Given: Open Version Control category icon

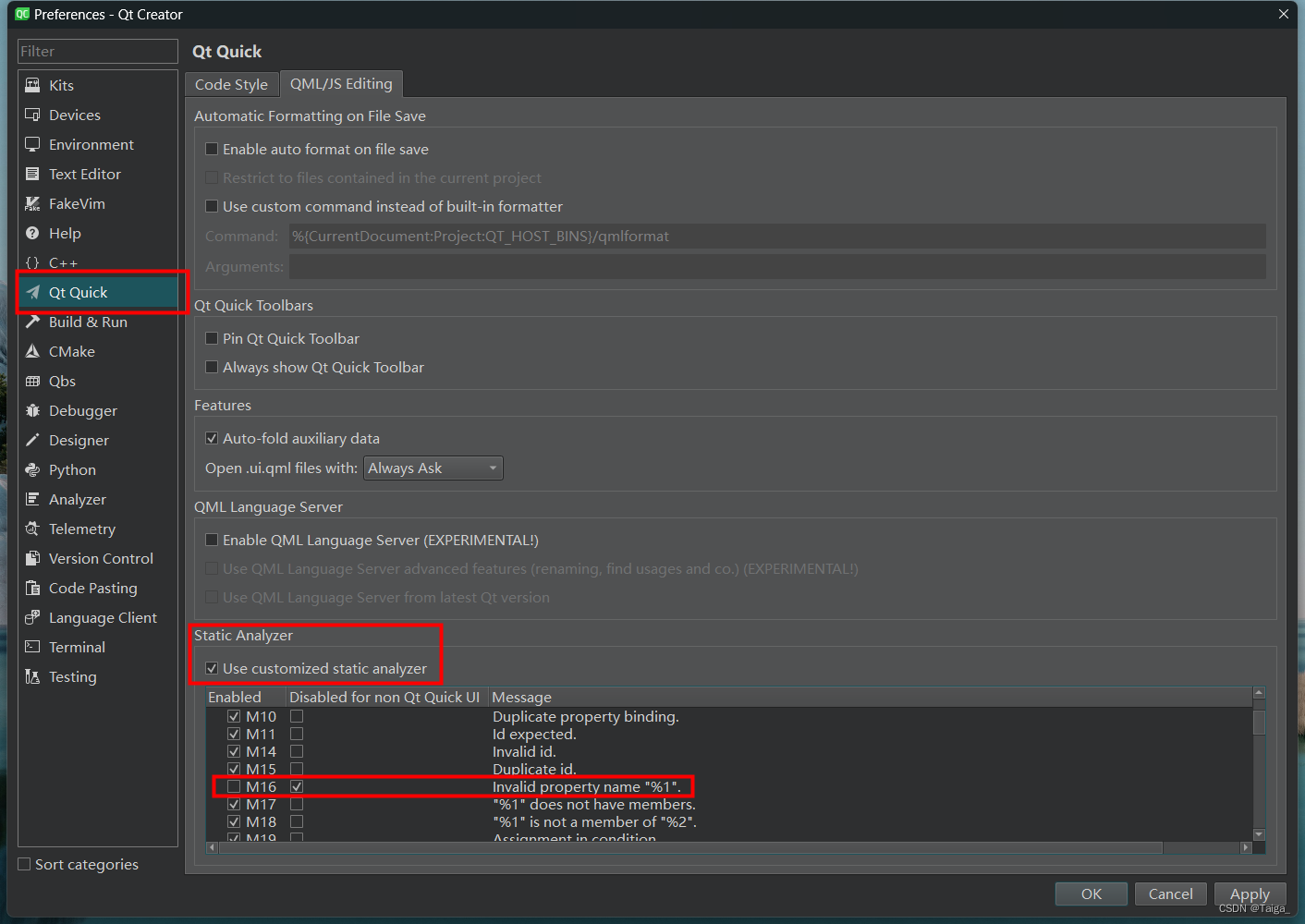Looking at the screenshot, I should point(32,558).
